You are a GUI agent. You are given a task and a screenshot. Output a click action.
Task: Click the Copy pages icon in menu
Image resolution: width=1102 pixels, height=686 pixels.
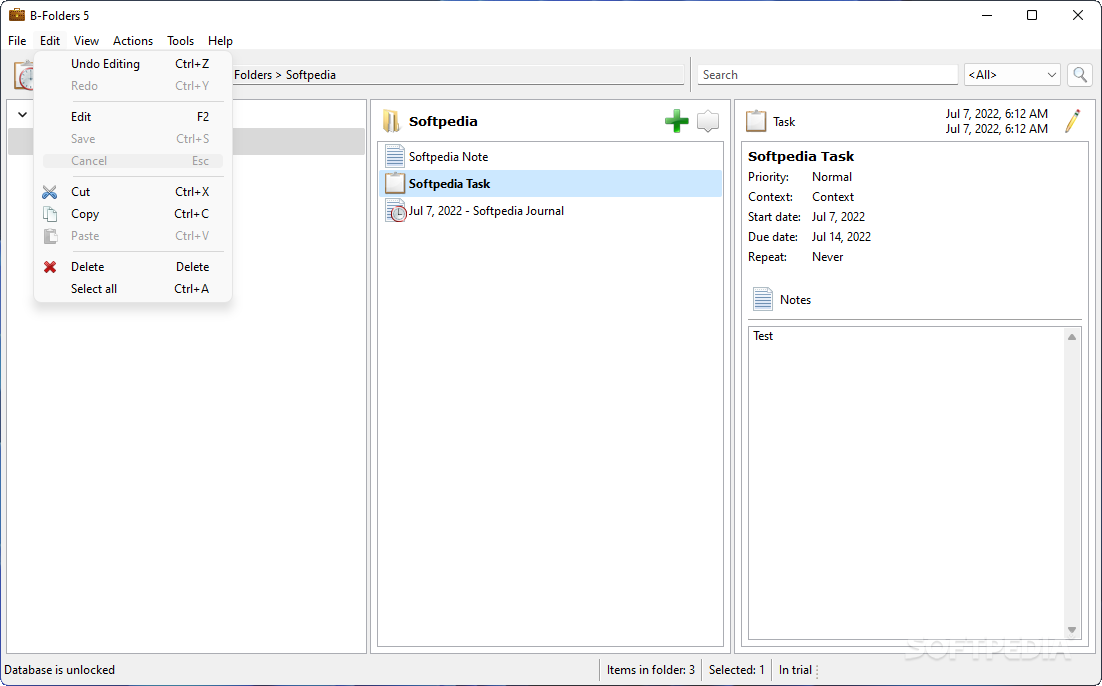click(50, 214)
